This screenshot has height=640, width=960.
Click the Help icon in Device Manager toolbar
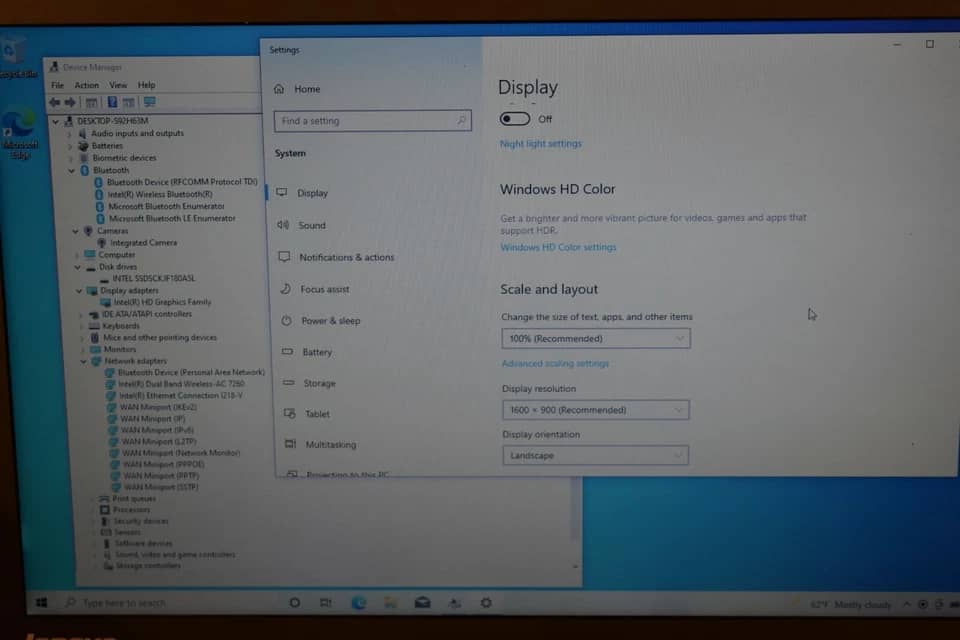click(x=112, y=102)
